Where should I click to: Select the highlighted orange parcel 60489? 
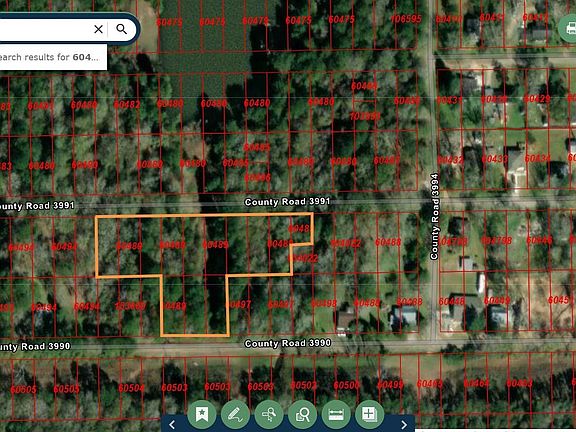point(215,245)
